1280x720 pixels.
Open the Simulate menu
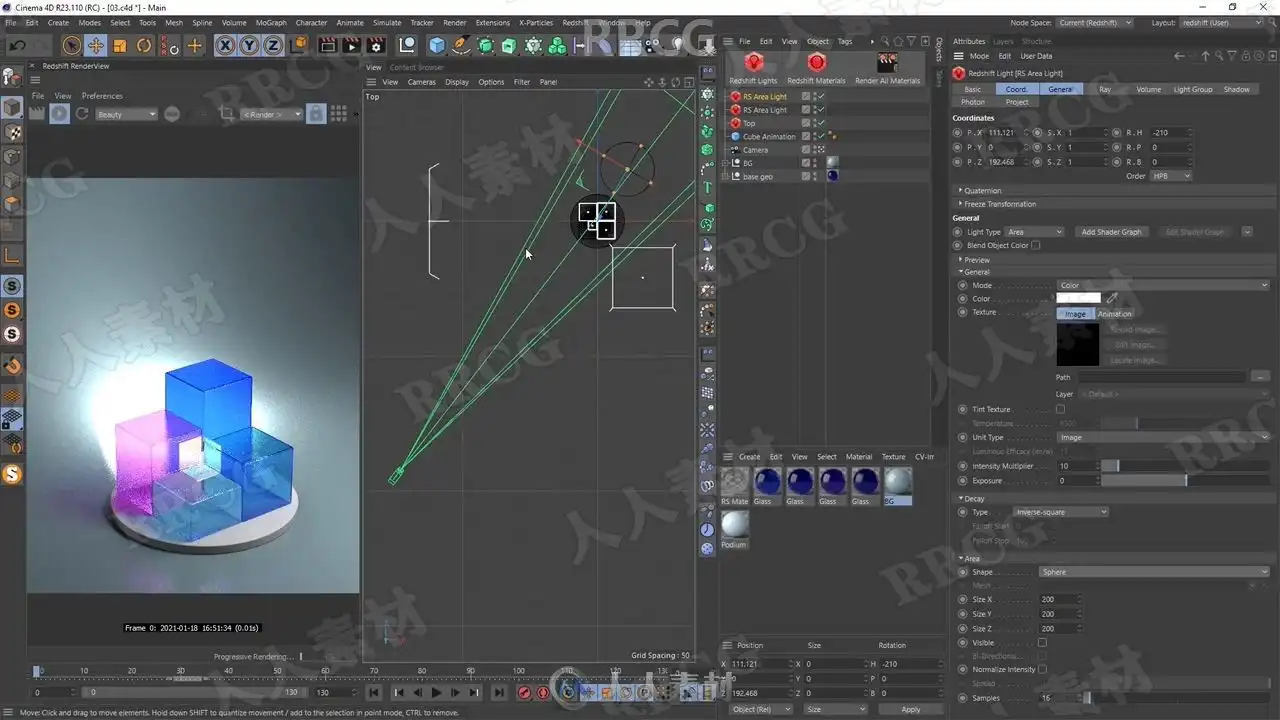point(387,22)
